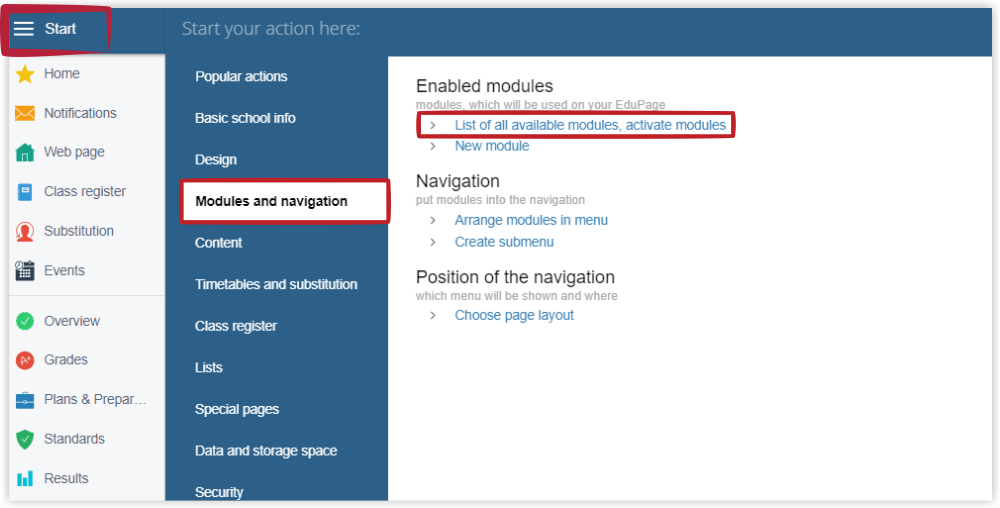
Task: Open the red Grades icon
Action: 25,360
